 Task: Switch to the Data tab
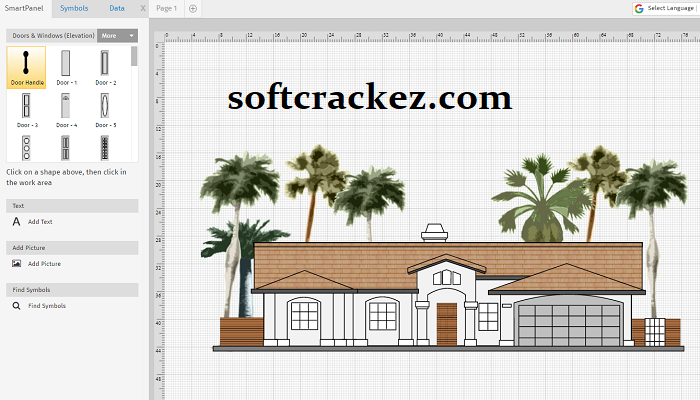pyautogui.click(x=117, y=8)
